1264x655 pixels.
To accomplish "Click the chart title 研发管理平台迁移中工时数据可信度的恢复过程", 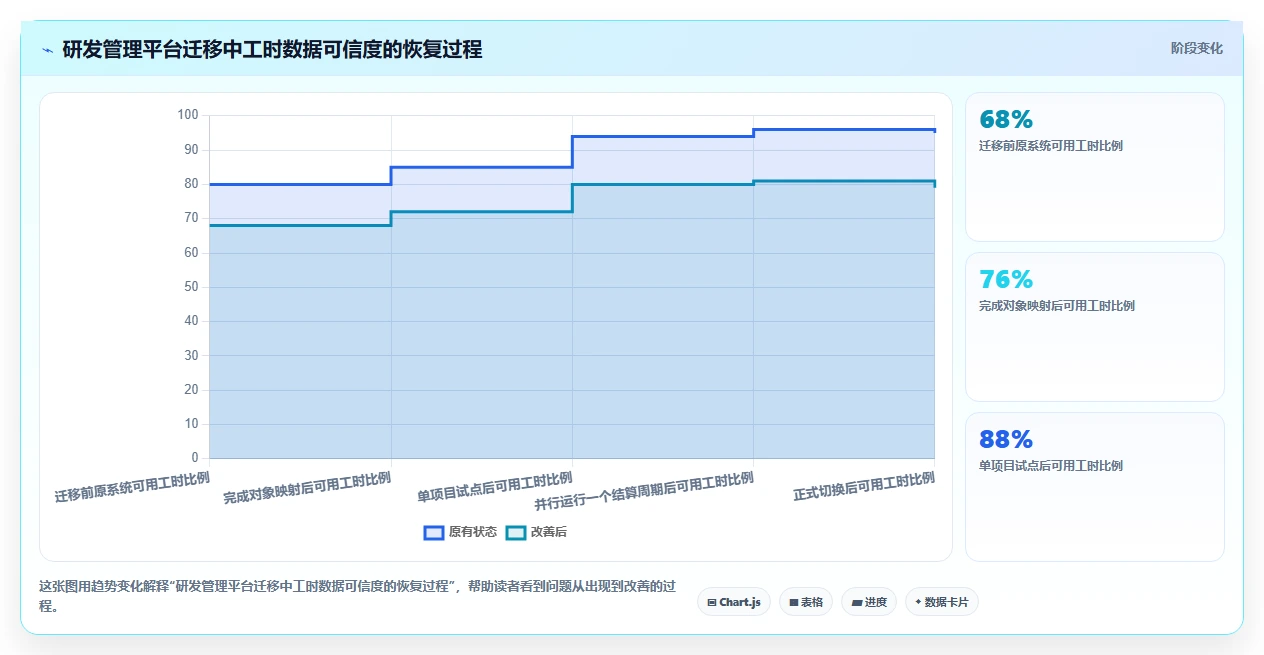I will (272, 49).
